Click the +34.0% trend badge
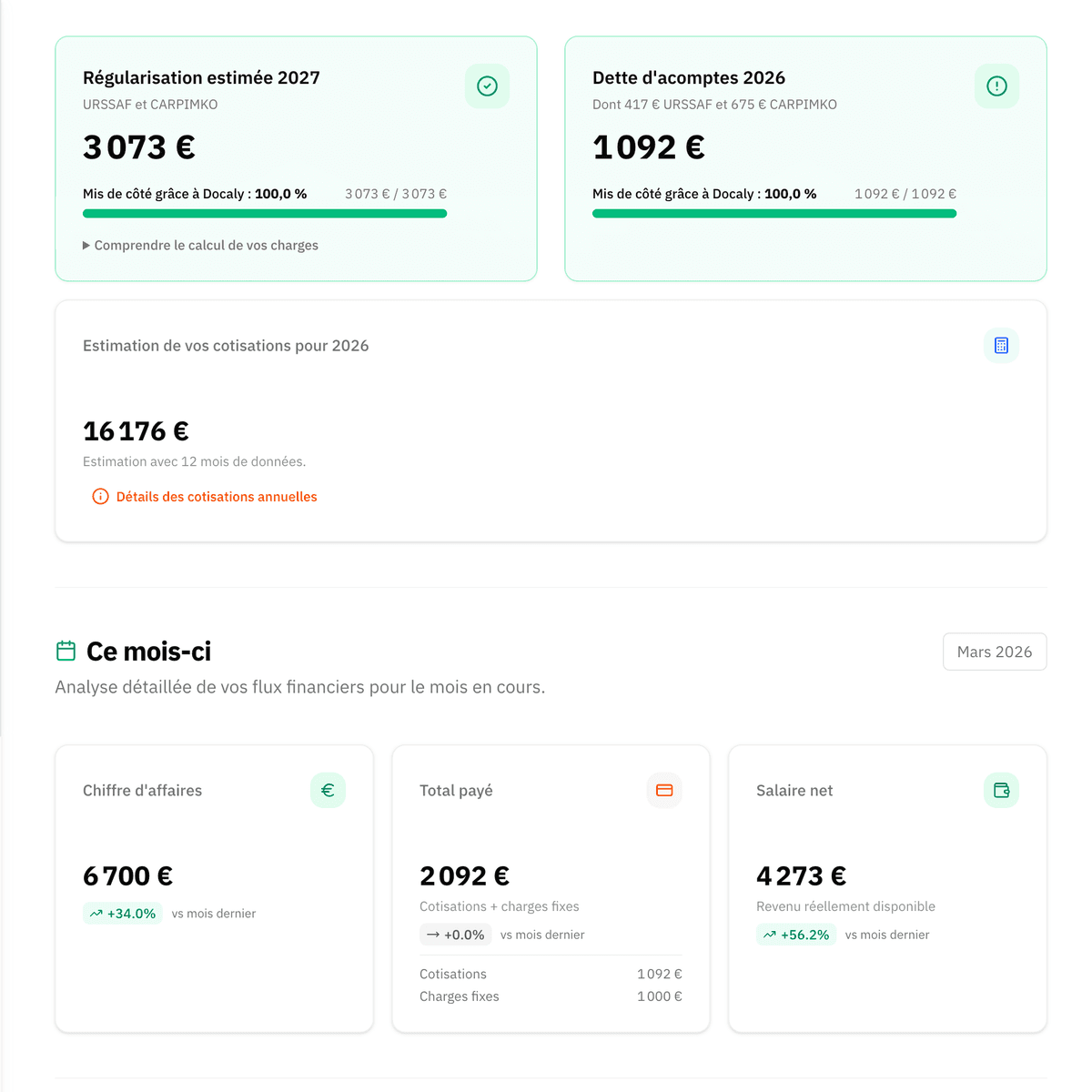The width and height of the screenshot is (1092, 1092). pos(123,914)
